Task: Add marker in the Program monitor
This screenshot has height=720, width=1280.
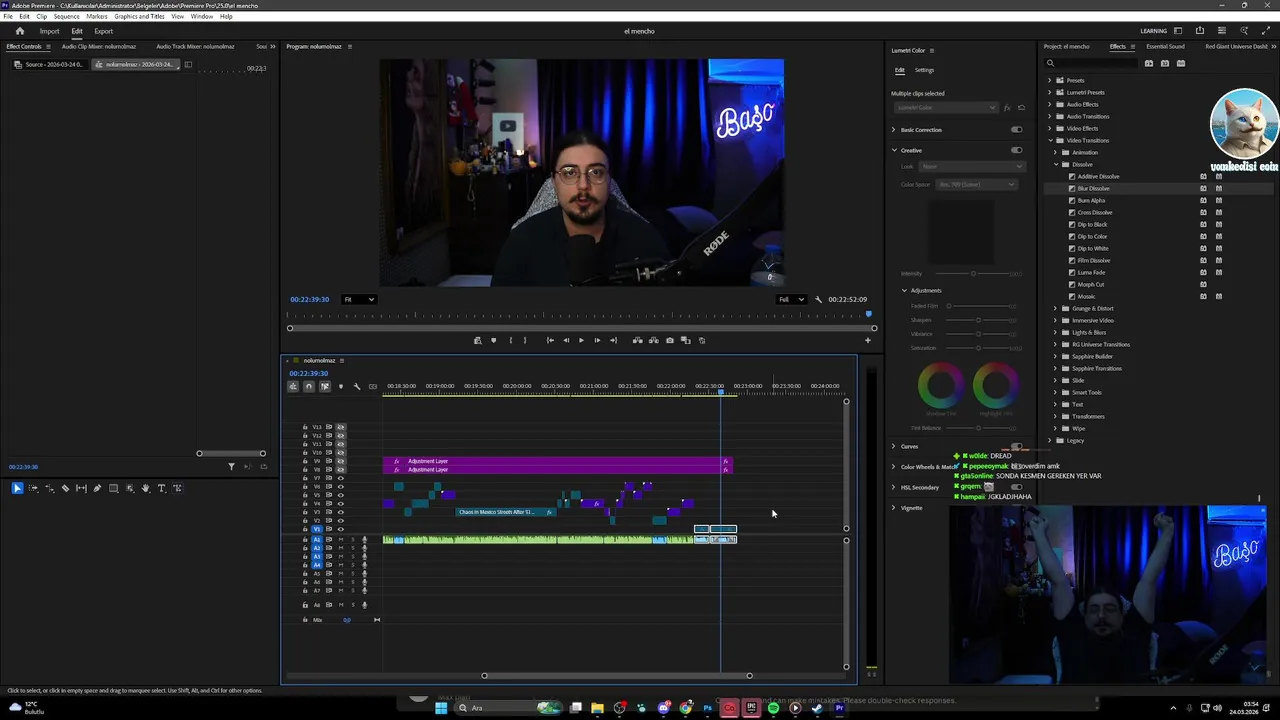Action: point(493,340)
